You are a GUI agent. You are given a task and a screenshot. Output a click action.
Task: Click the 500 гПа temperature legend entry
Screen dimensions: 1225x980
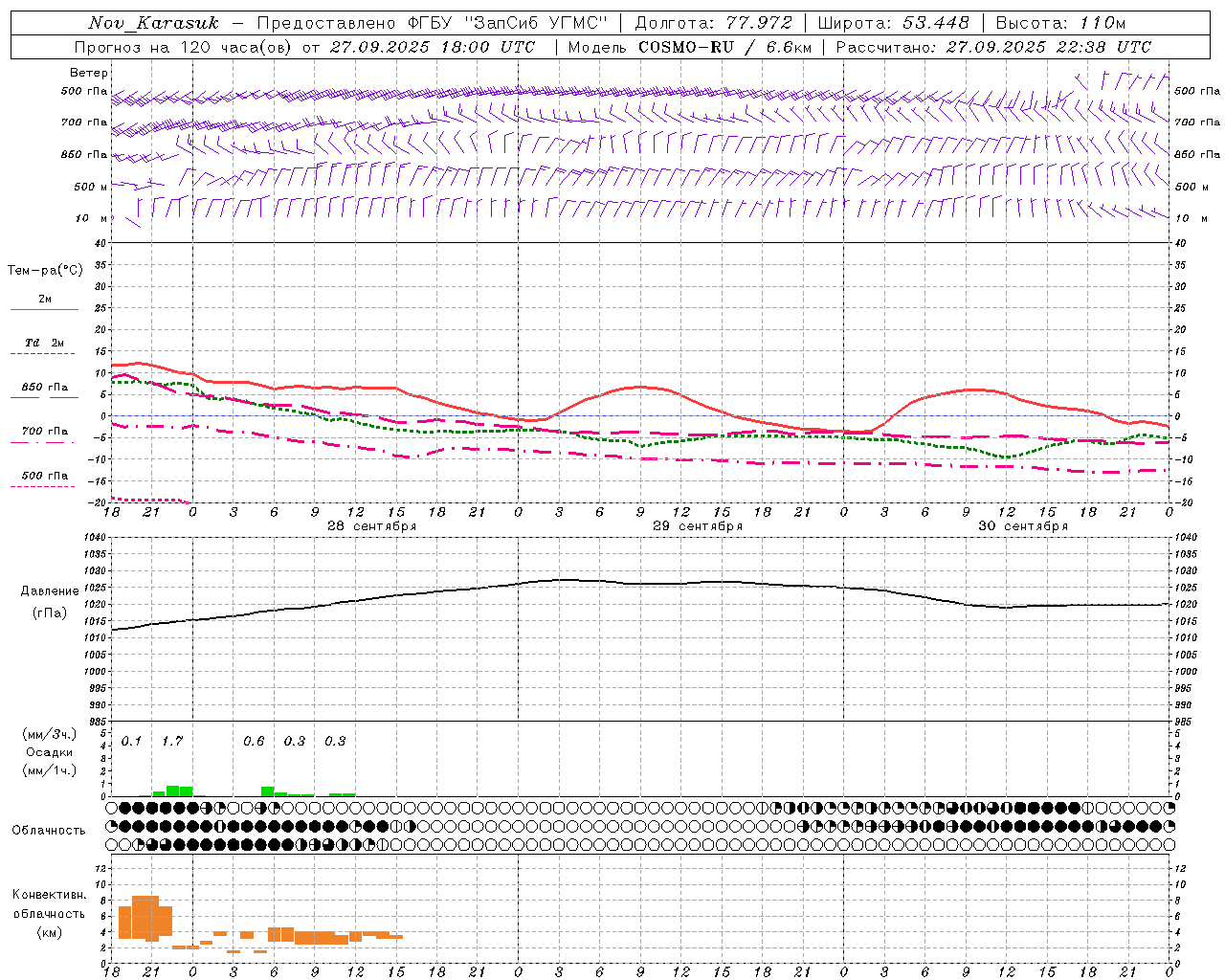coord(45,476)
